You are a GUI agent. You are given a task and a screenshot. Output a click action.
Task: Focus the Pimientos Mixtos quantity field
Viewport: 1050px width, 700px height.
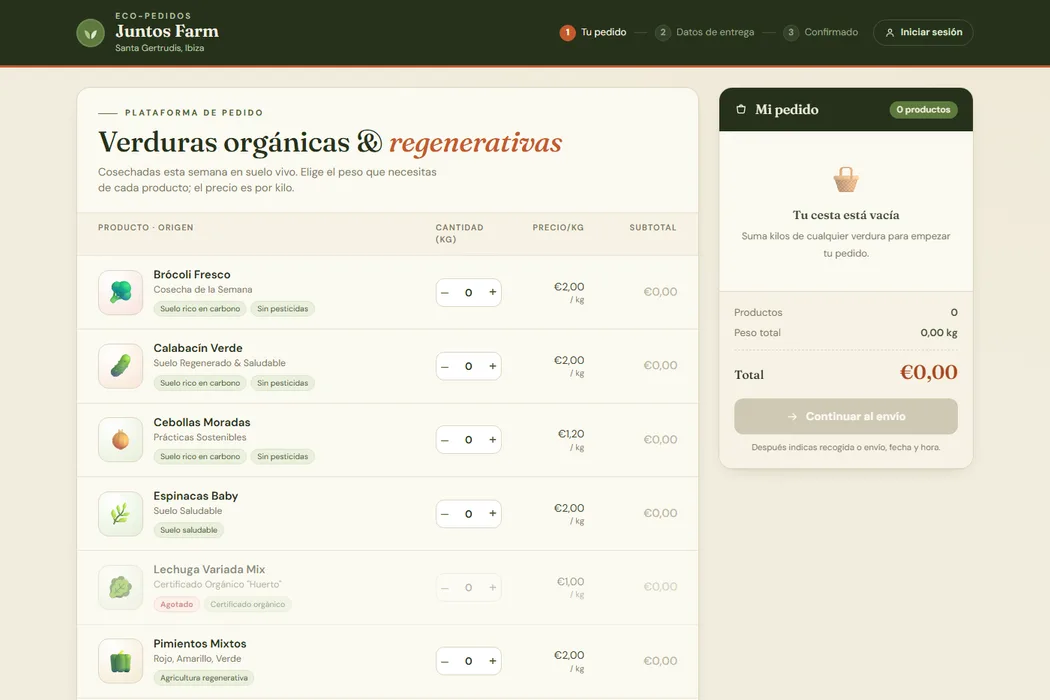[x=469, y=661]
